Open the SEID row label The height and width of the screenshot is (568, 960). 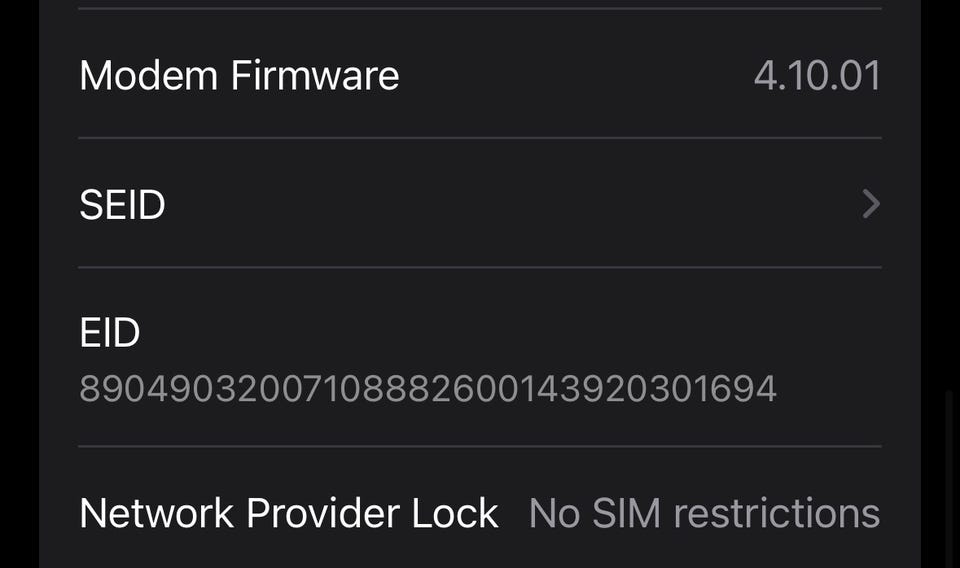122,205
